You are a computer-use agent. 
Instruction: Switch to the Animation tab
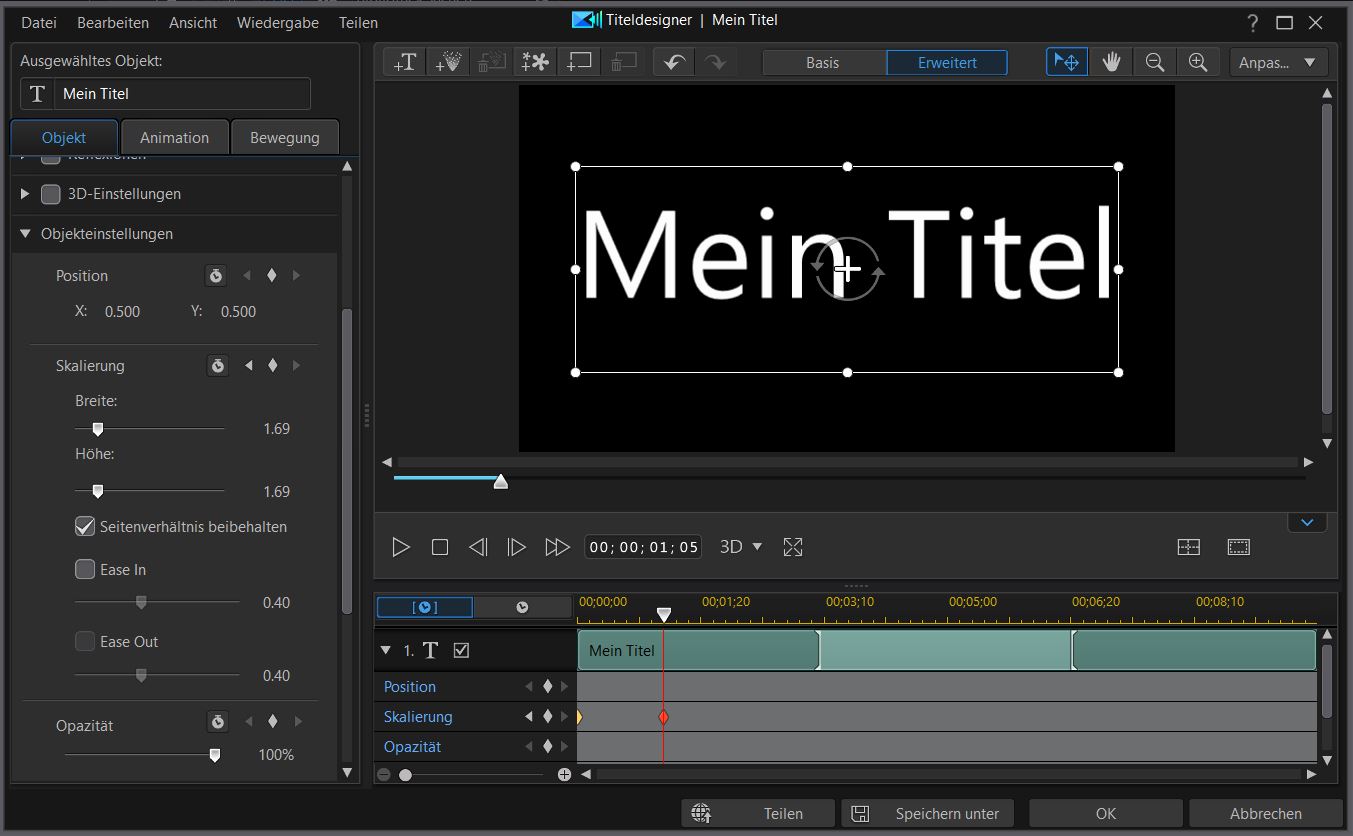click(x=174, y=138)
